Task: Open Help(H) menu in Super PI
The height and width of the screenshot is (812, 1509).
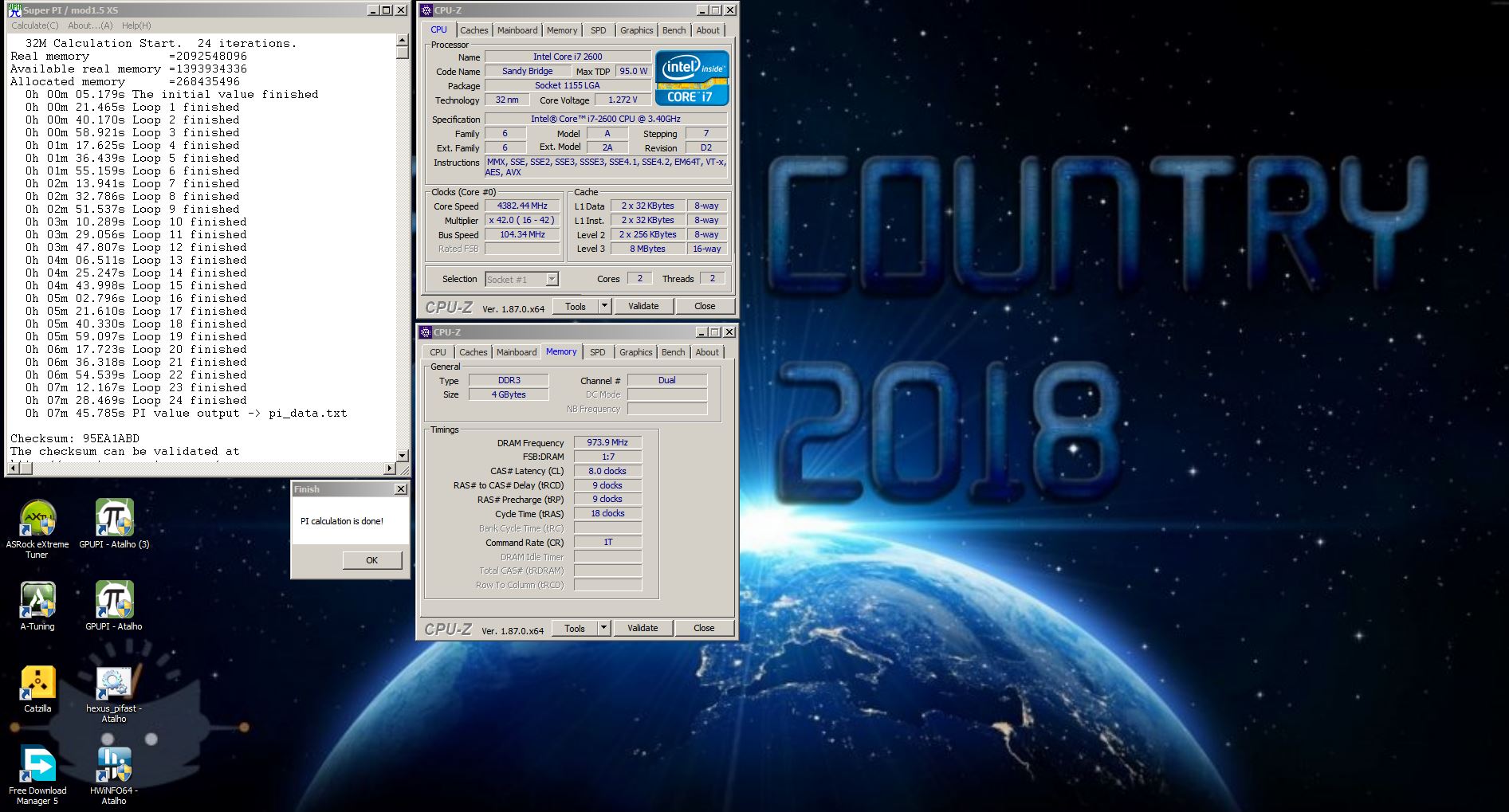Action: 136,25
